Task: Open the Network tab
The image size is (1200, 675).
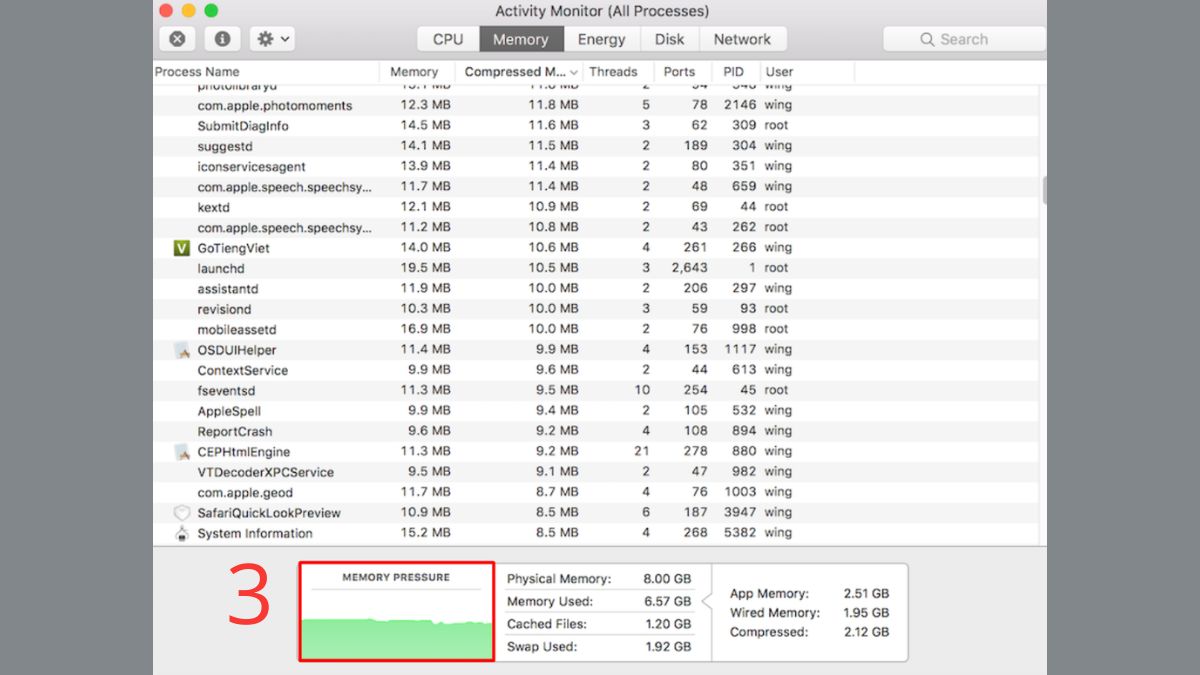Action: 742,39
